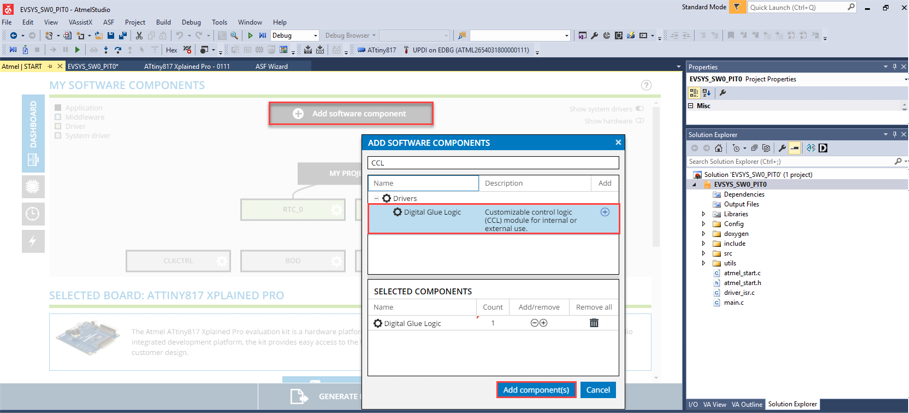The height and width of the screenshot is (413, 909).
Task: Click the Solution Explorer properties wrench icon
Action: (x=782, y=148)
